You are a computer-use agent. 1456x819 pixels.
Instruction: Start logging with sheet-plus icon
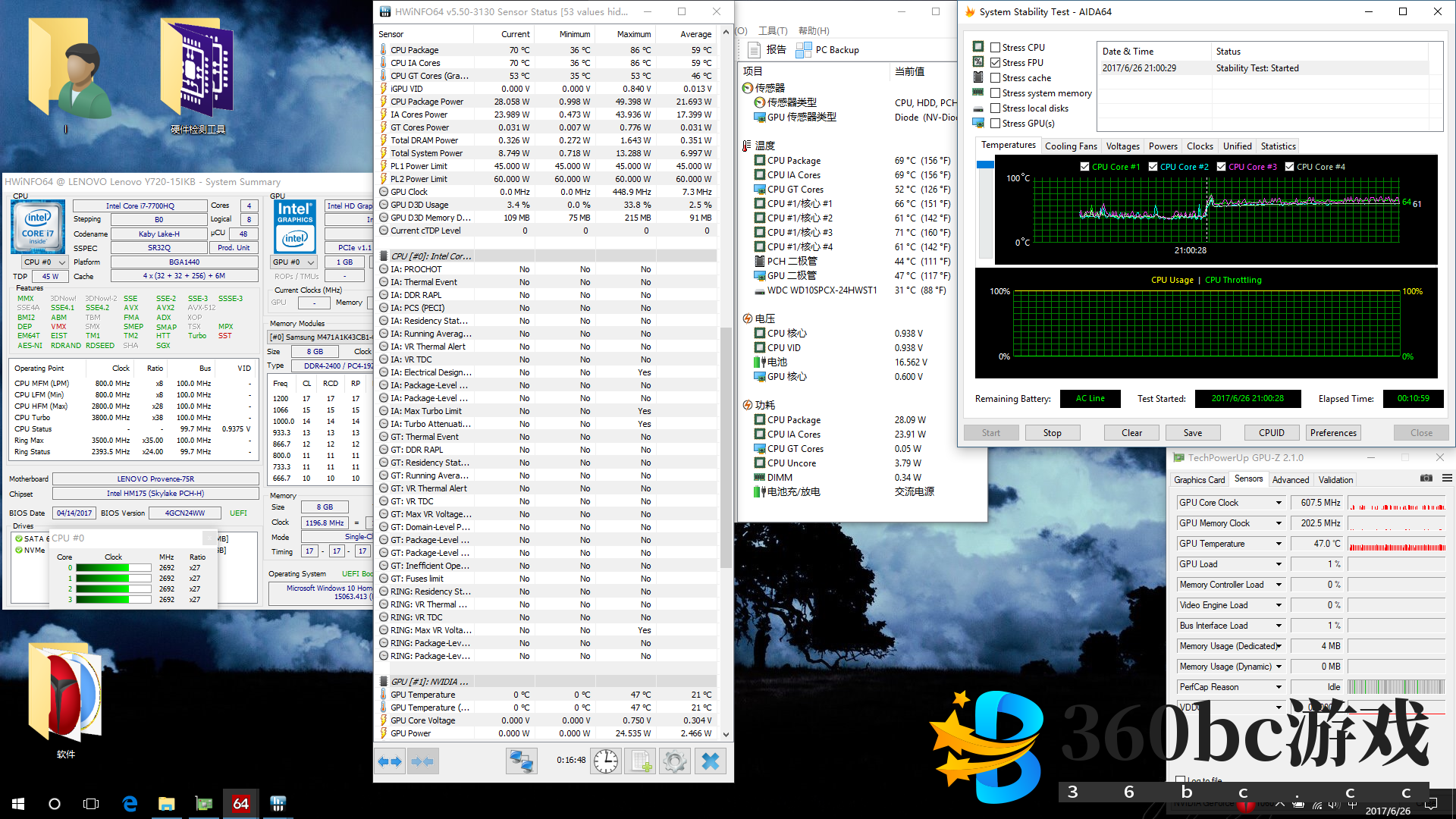[641, 761]
